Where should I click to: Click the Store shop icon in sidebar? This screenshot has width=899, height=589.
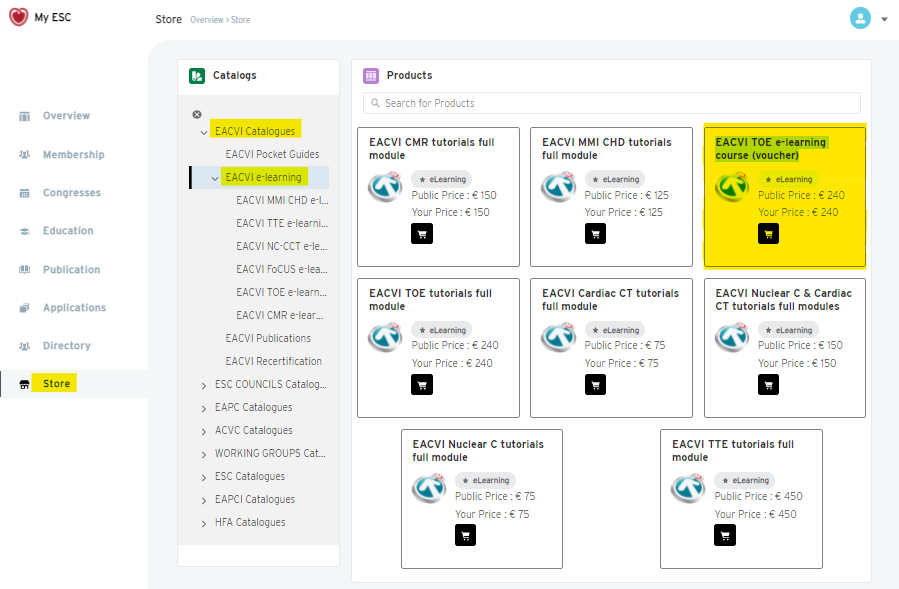[24, 384]
